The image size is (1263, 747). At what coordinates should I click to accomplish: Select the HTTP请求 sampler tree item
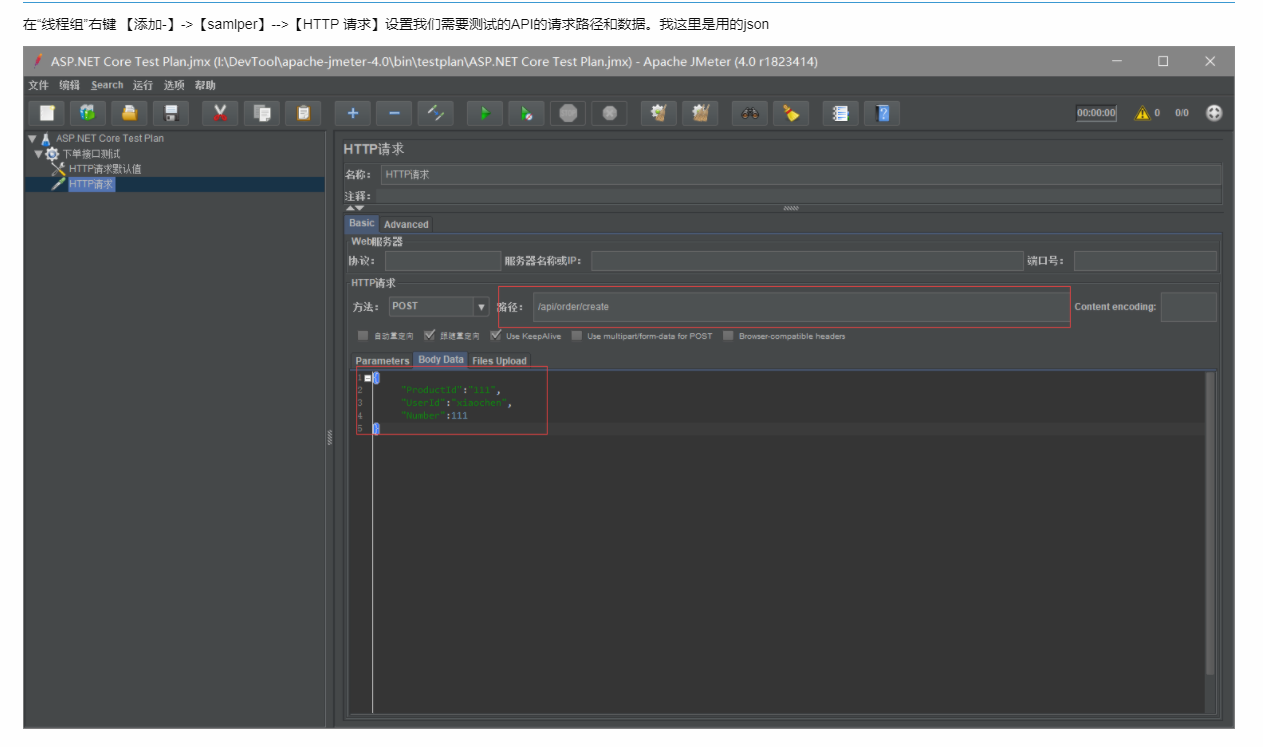click(x=91, y=184)
